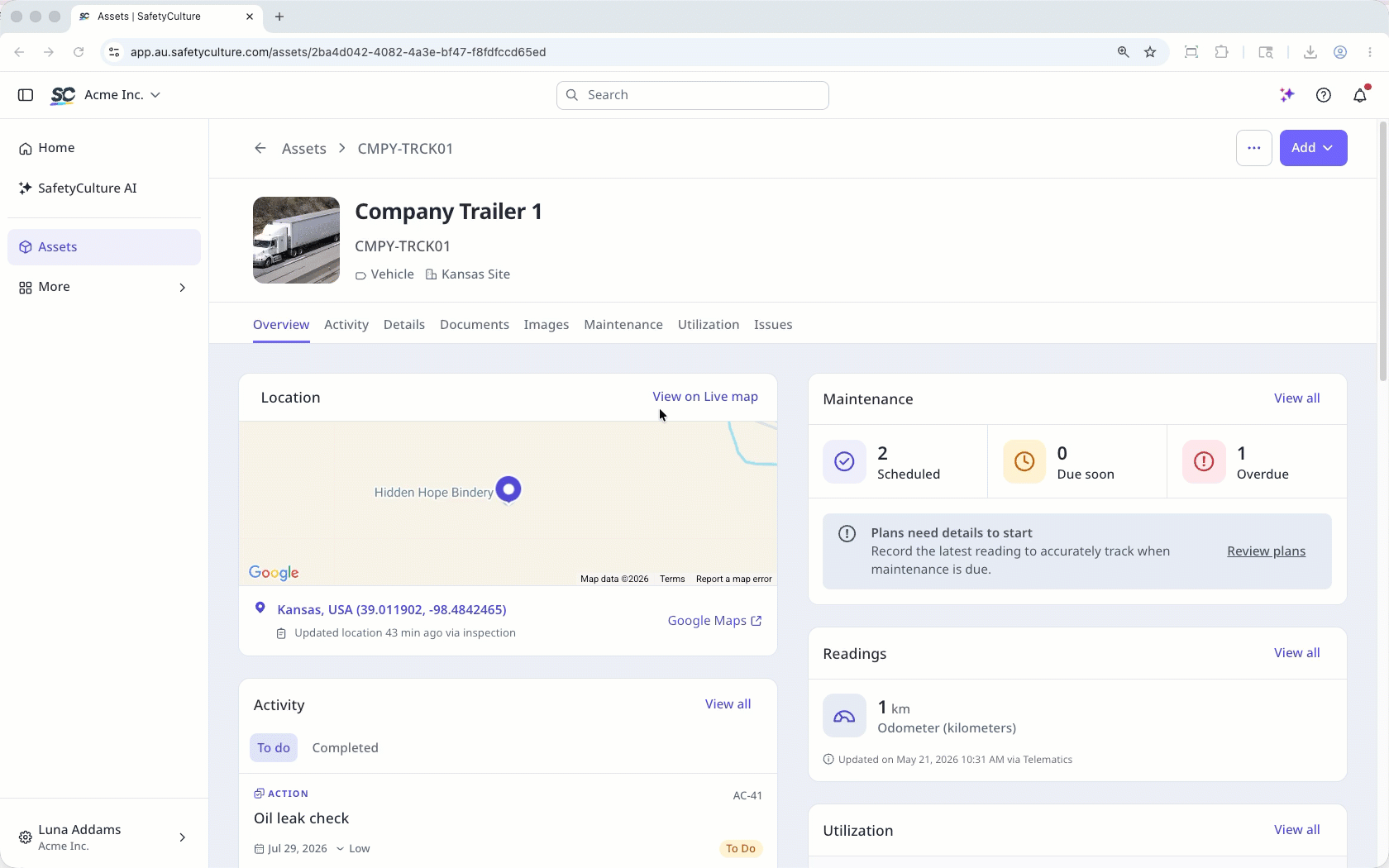Focus the Search input field
Viewport: 1389px width, 868px height.
693,95
